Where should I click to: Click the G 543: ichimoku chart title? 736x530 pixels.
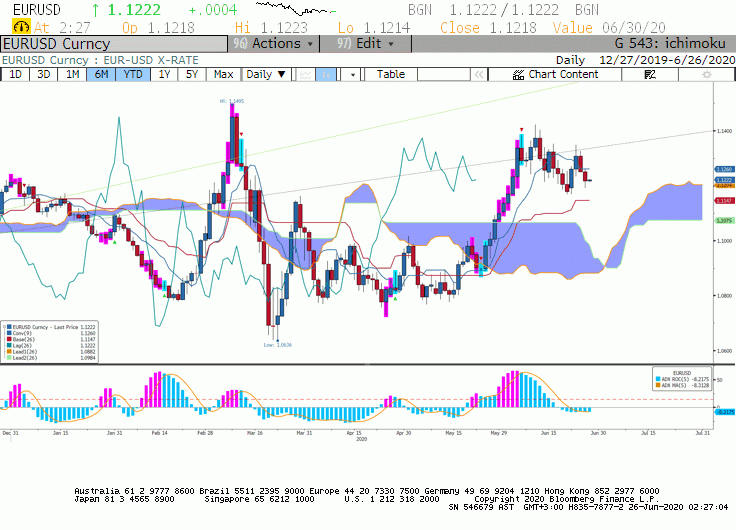tap(670, 44)
